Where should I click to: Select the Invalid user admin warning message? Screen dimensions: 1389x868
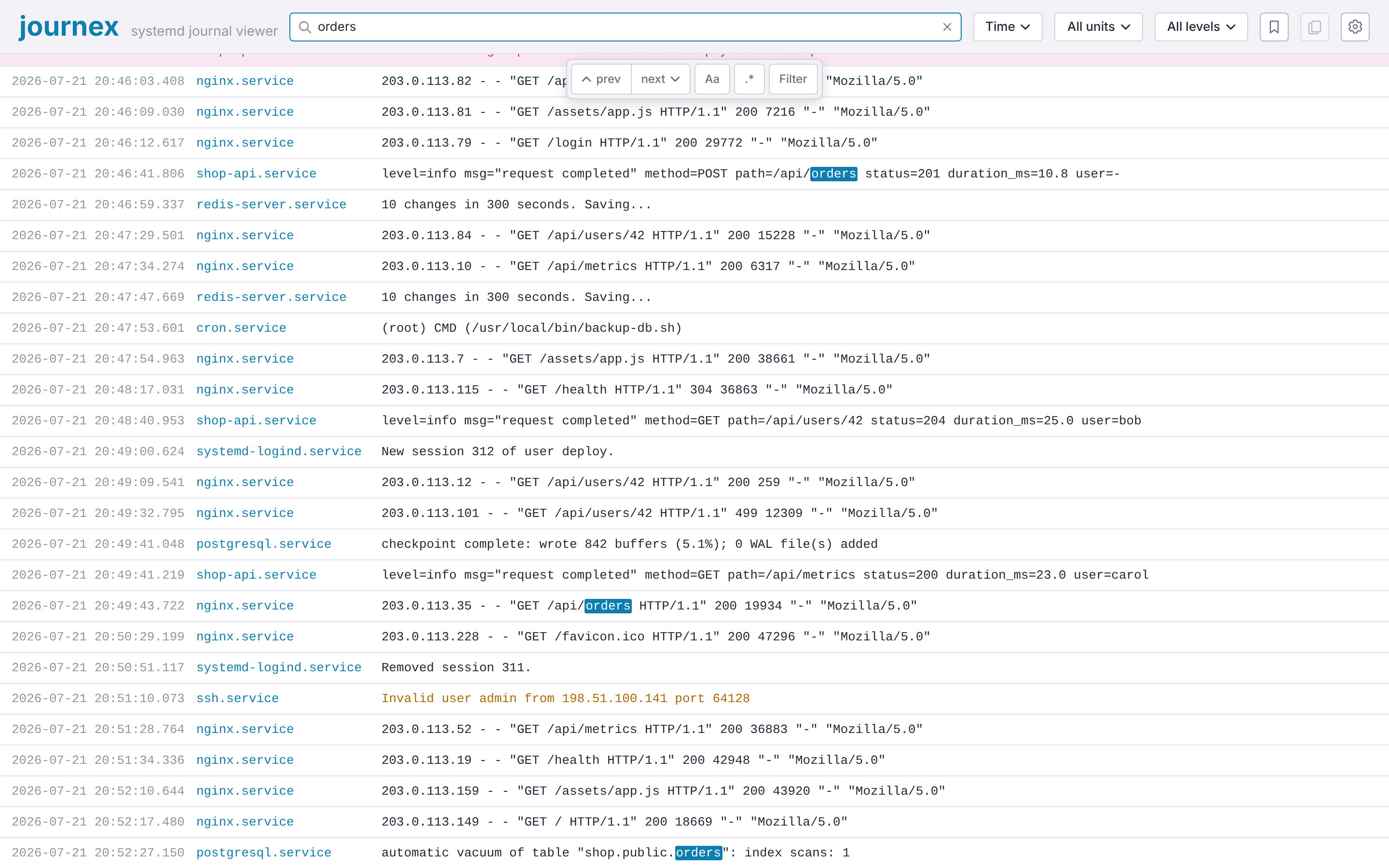point(565,699)
